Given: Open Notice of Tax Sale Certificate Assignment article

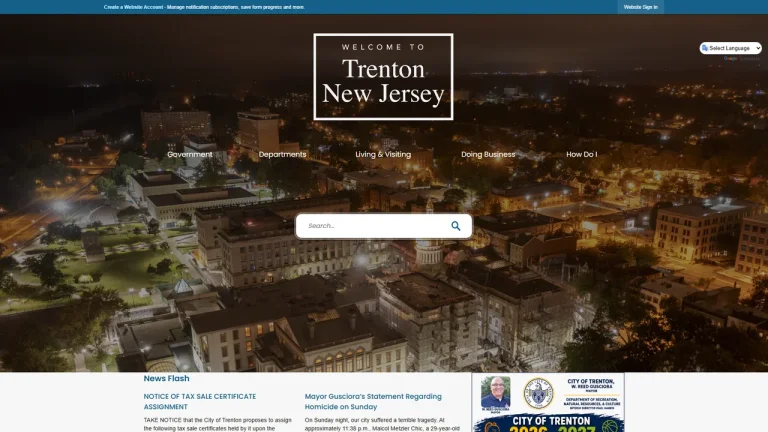Looking at the screenshot, I should (200, 402).
